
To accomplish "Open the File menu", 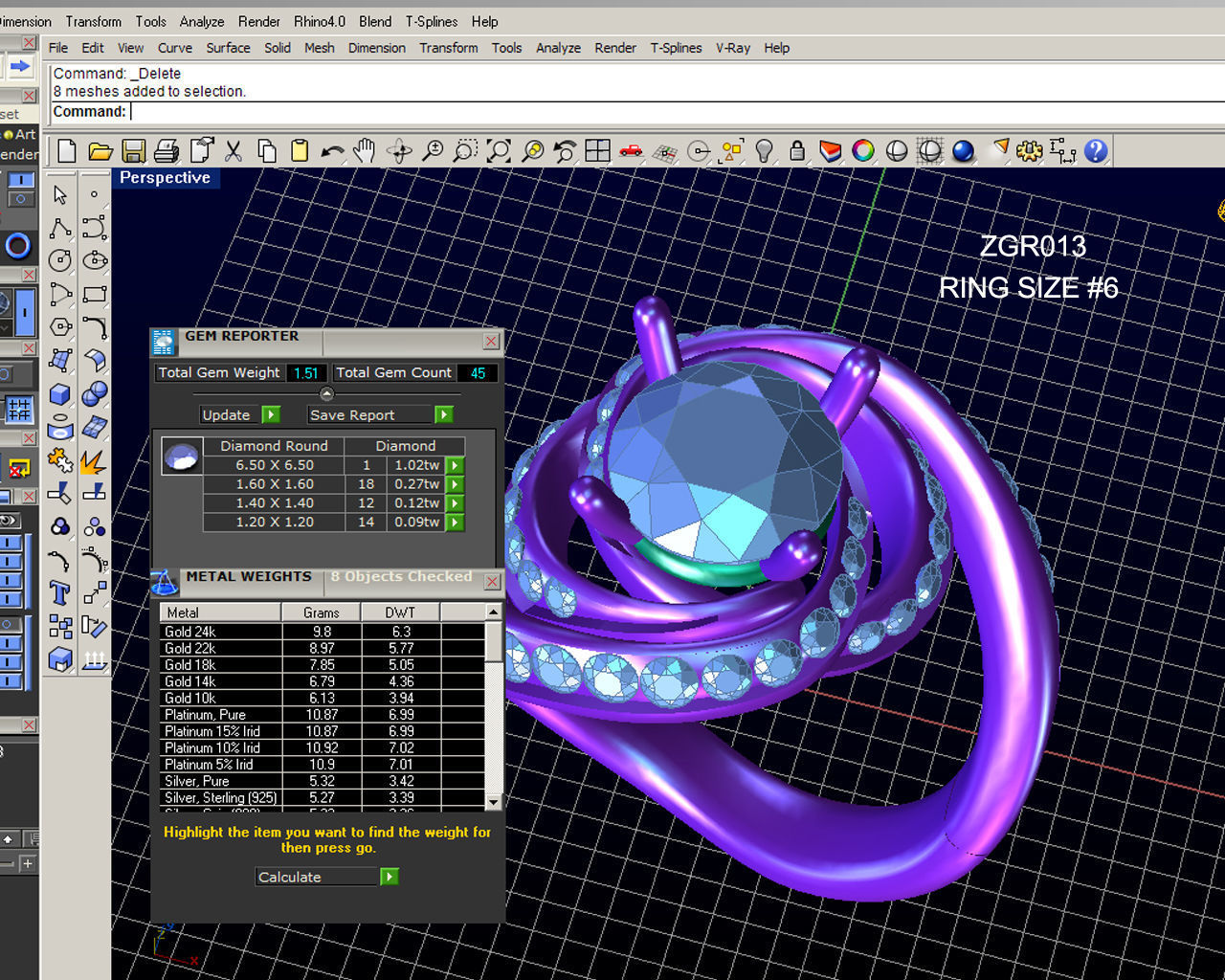I will coord(58,48).
